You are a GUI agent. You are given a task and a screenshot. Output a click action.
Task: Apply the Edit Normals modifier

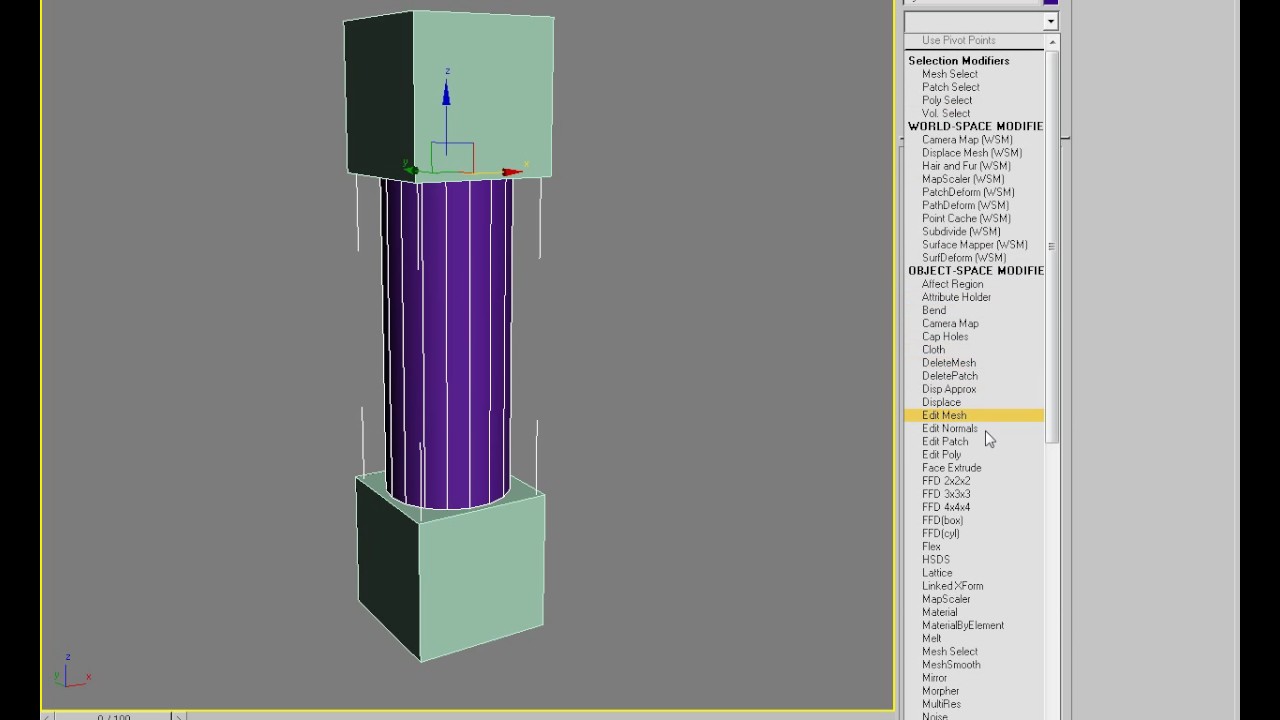pyautogui.click(x=949, y=428)
